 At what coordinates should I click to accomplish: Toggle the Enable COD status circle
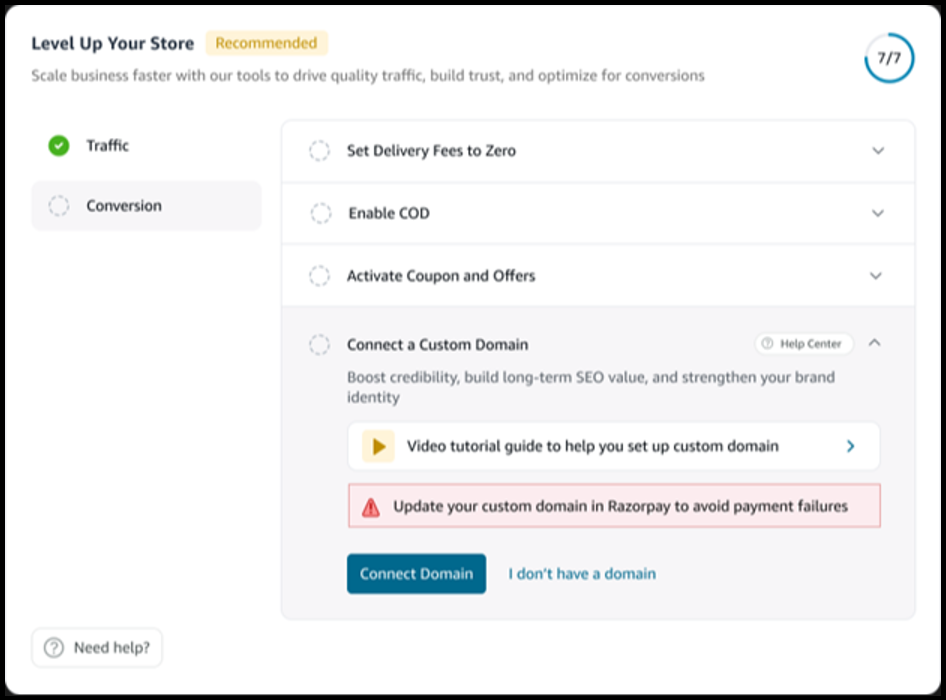tap(320, 213)
